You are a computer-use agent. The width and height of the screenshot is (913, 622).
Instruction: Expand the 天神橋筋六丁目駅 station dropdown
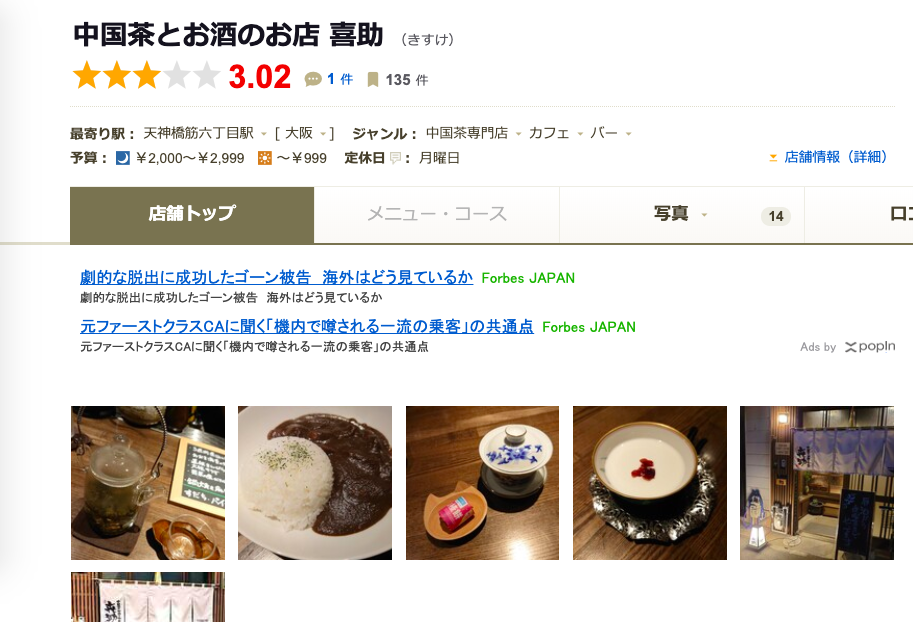264,134
